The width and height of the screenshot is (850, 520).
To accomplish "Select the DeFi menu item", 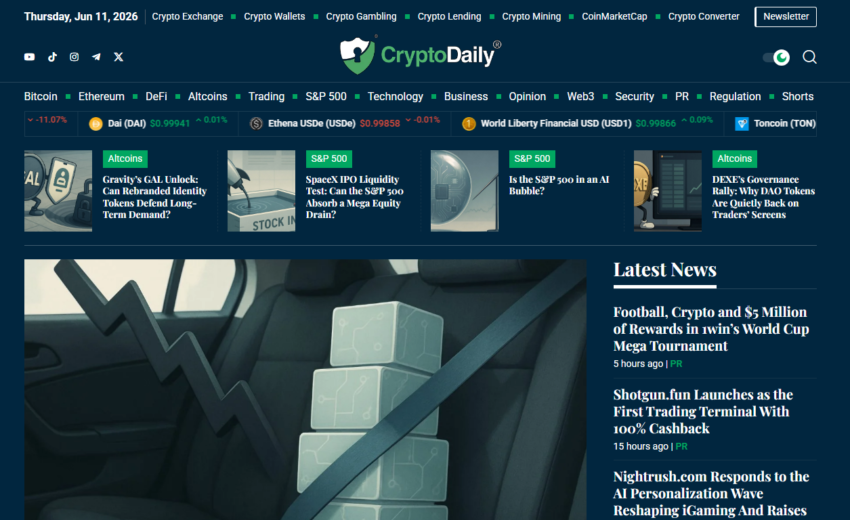I will (x=156, y=97).
